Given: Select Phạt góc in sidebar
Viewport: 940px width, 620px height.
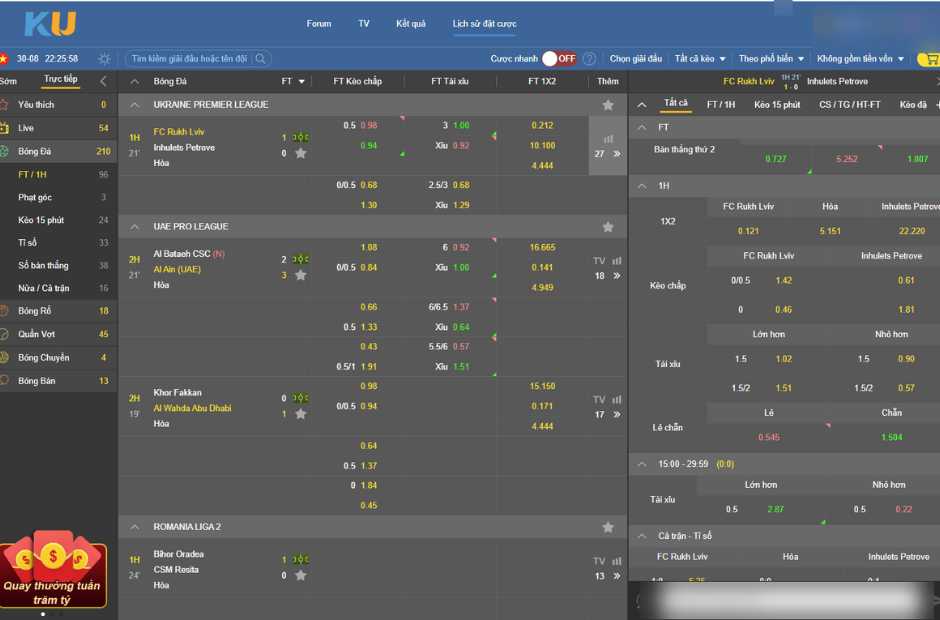Looking at the screenshot, I should pos(35,198).
